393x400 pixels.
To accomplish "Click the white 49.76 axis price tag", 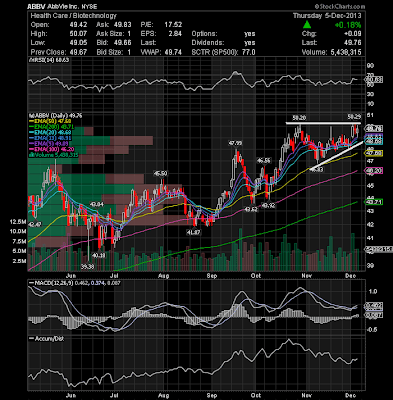I will 374,128.
